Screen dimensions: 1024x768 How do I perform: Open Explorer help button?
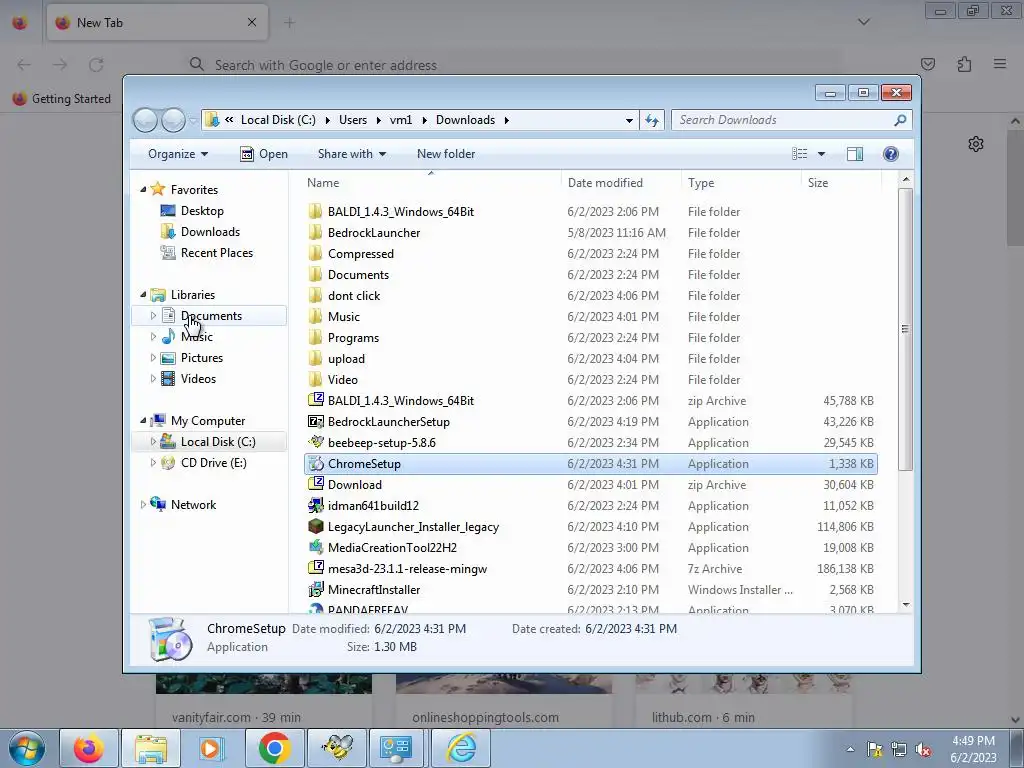point(891,154)
